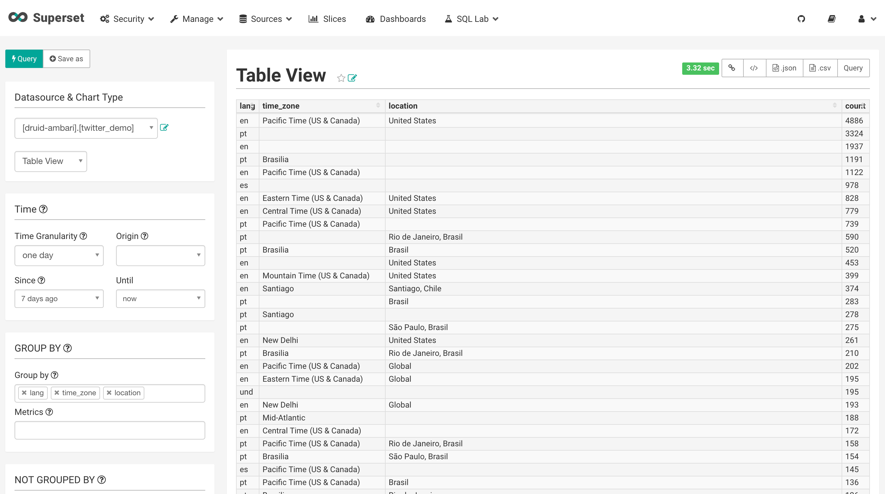Copy short link with chain icon

732,68
